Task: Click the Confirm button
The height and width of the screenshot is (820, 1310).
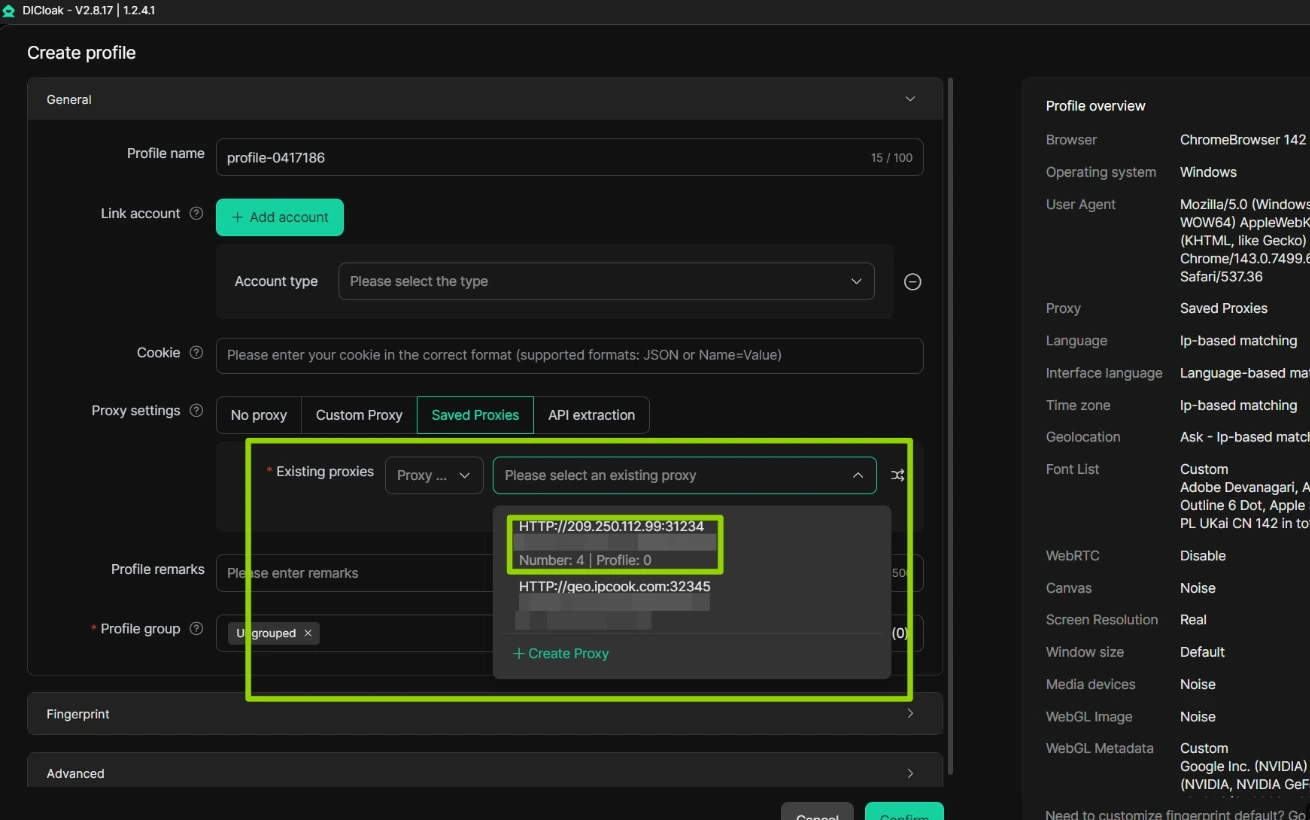Action: click(x=903, y=813)
